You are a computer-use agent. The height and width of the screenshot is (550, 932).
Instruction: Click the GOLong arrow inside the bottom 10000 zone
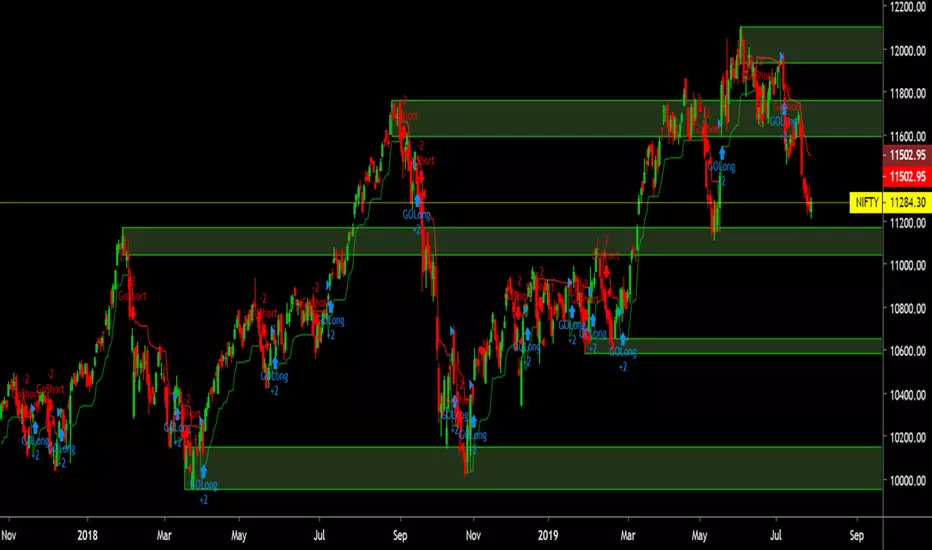click(203, 472)
